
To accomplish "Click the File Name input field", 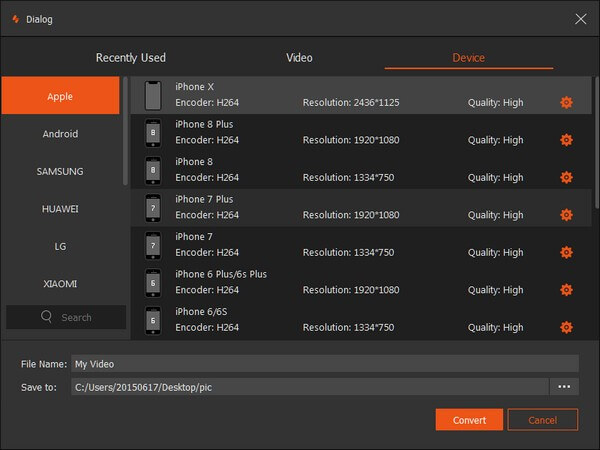I will pyautogui.click(x=324, y=364).
